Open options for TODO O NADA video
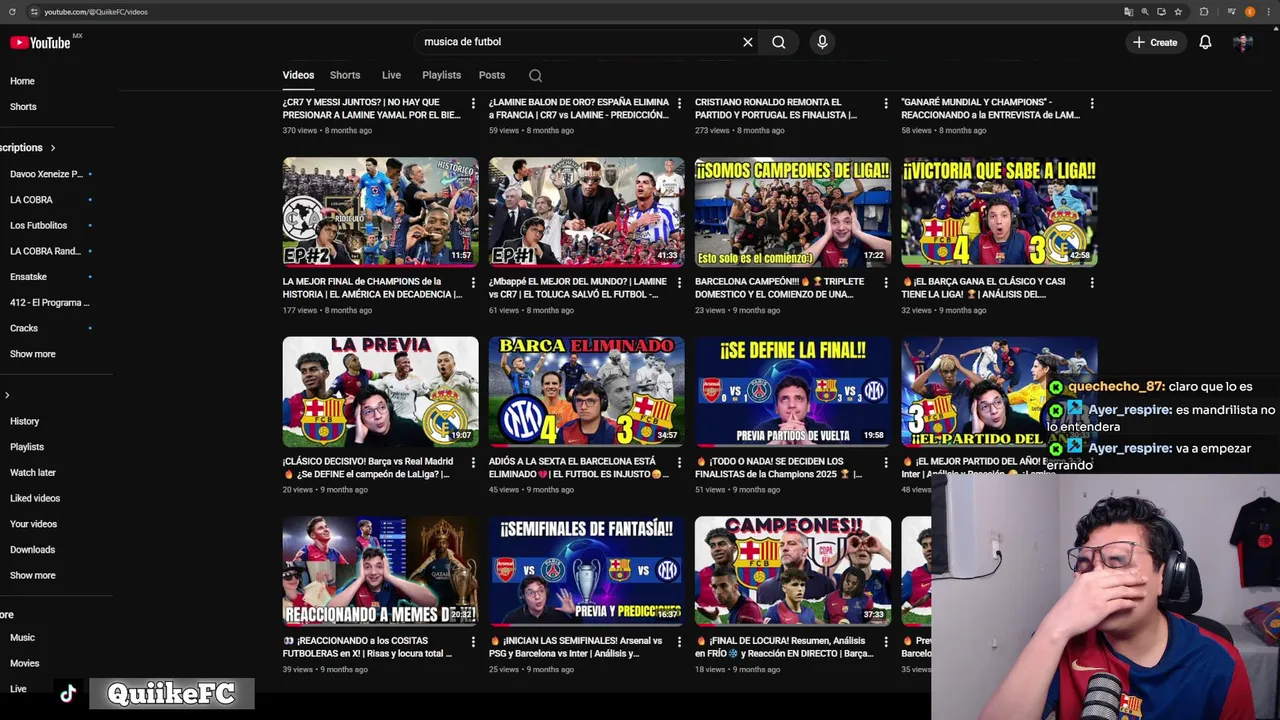The image size is (1280, 720). [x=885, y=463]
